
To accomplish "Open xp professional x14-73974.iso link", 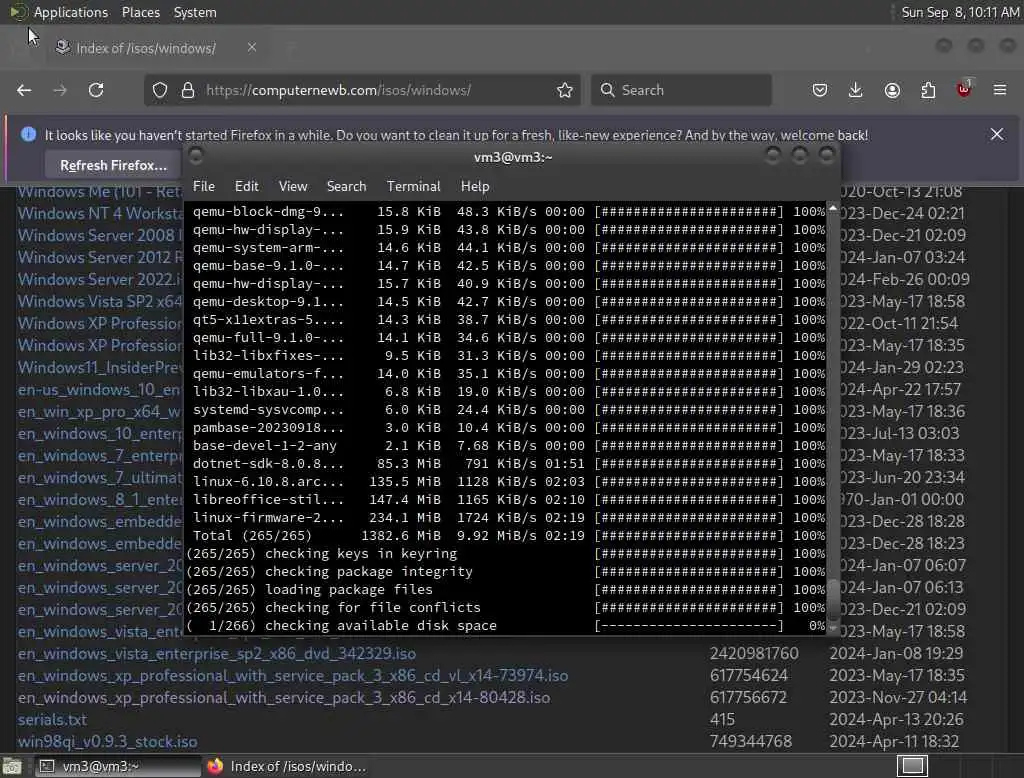I will [293, 675].
